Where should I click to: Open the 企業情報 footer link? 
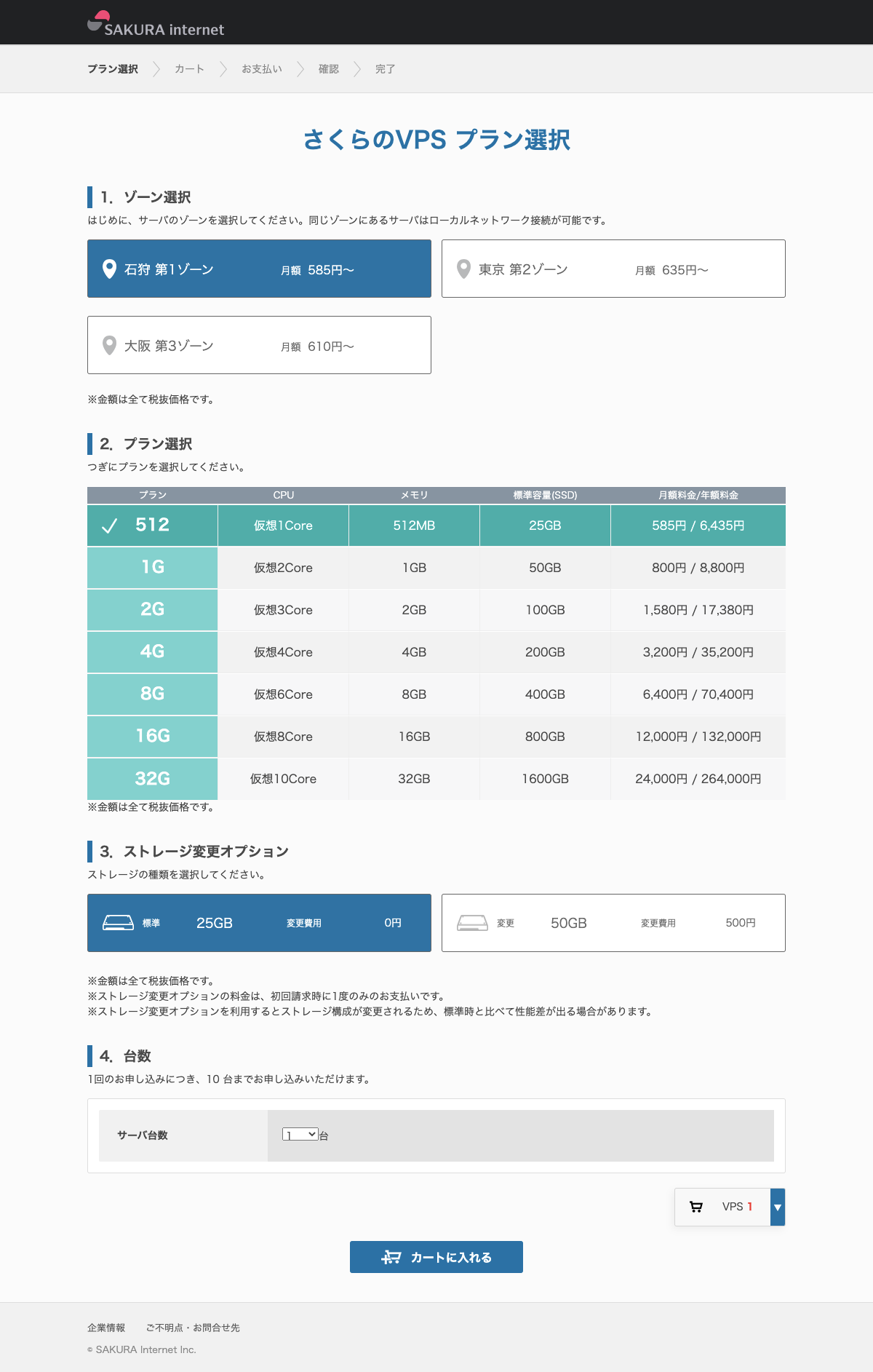[106, 1328]
